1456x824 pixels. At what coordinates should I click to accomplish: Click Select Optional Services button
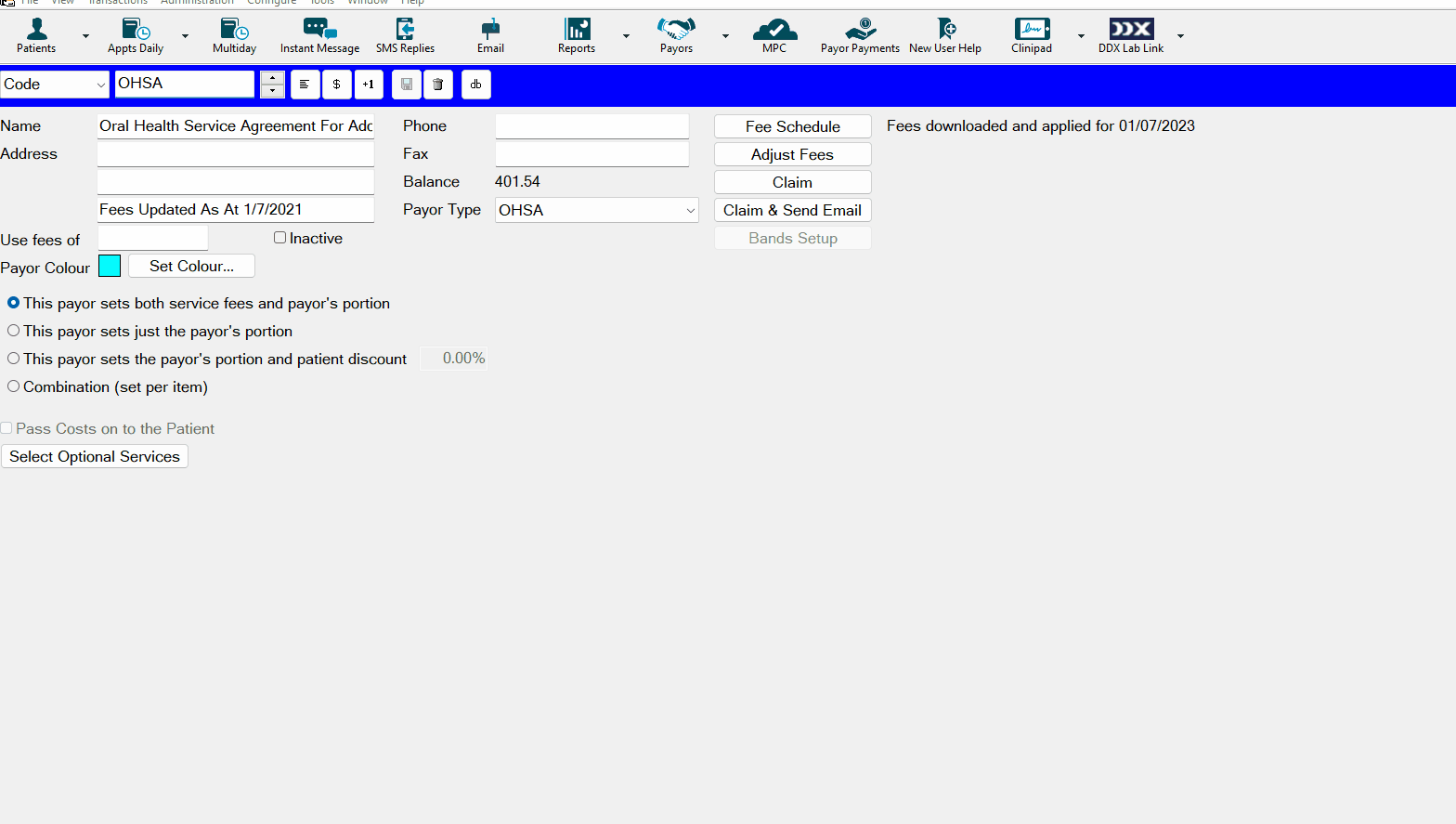click(x=95, y=456)
